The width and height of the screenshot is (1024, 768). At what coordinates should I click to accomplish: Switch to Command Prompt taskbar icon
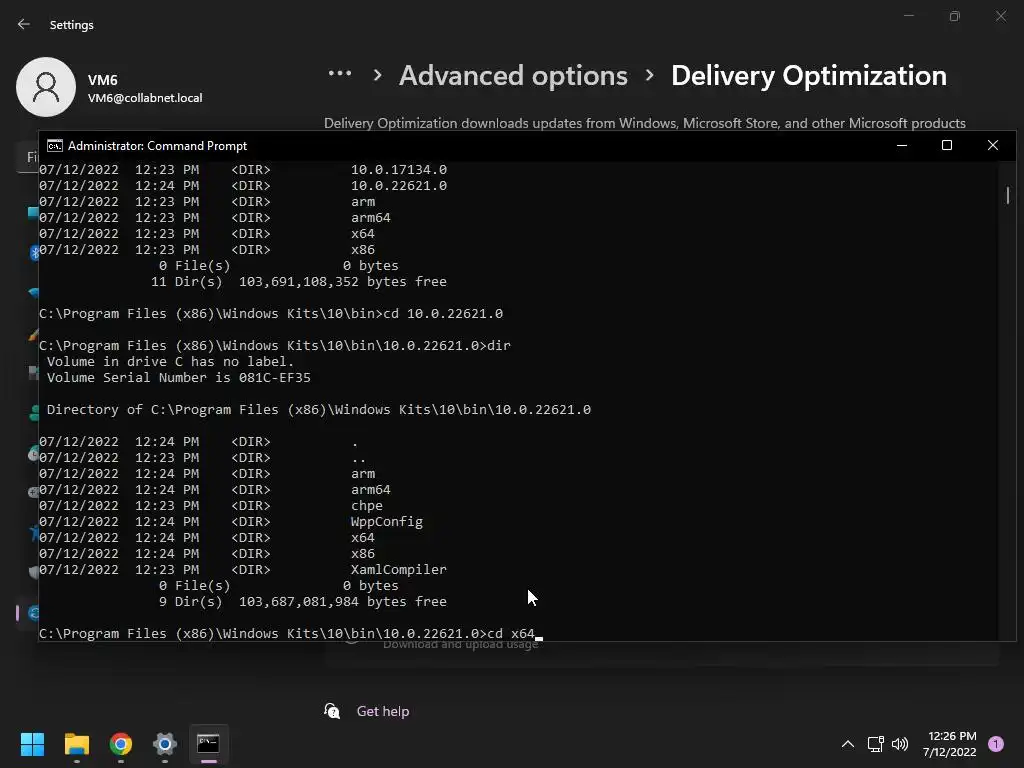[208, 744]
